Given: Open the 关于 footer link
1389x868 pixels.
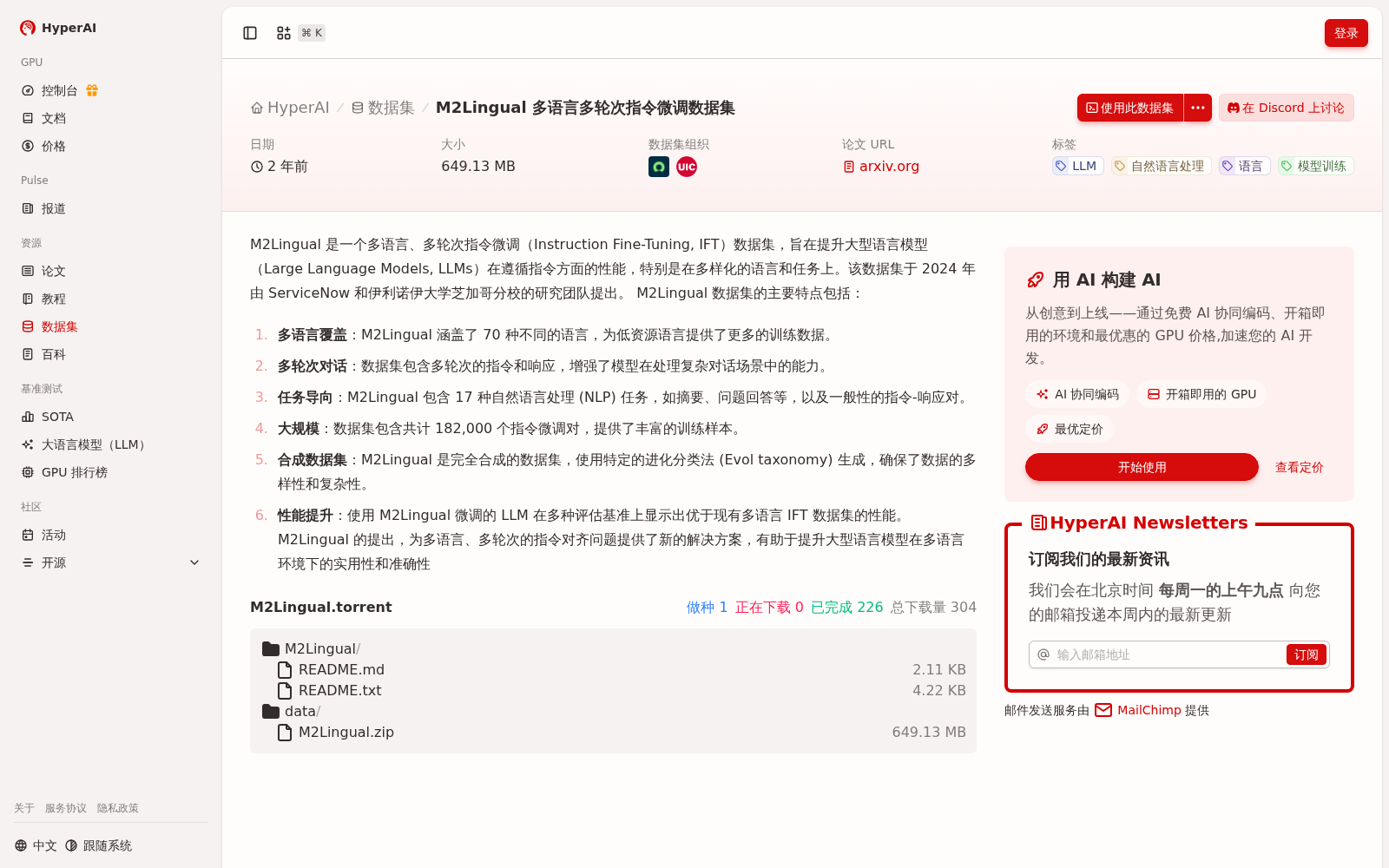Looking at the screenshot, I should pyautogui.click(x=24, y=808).
